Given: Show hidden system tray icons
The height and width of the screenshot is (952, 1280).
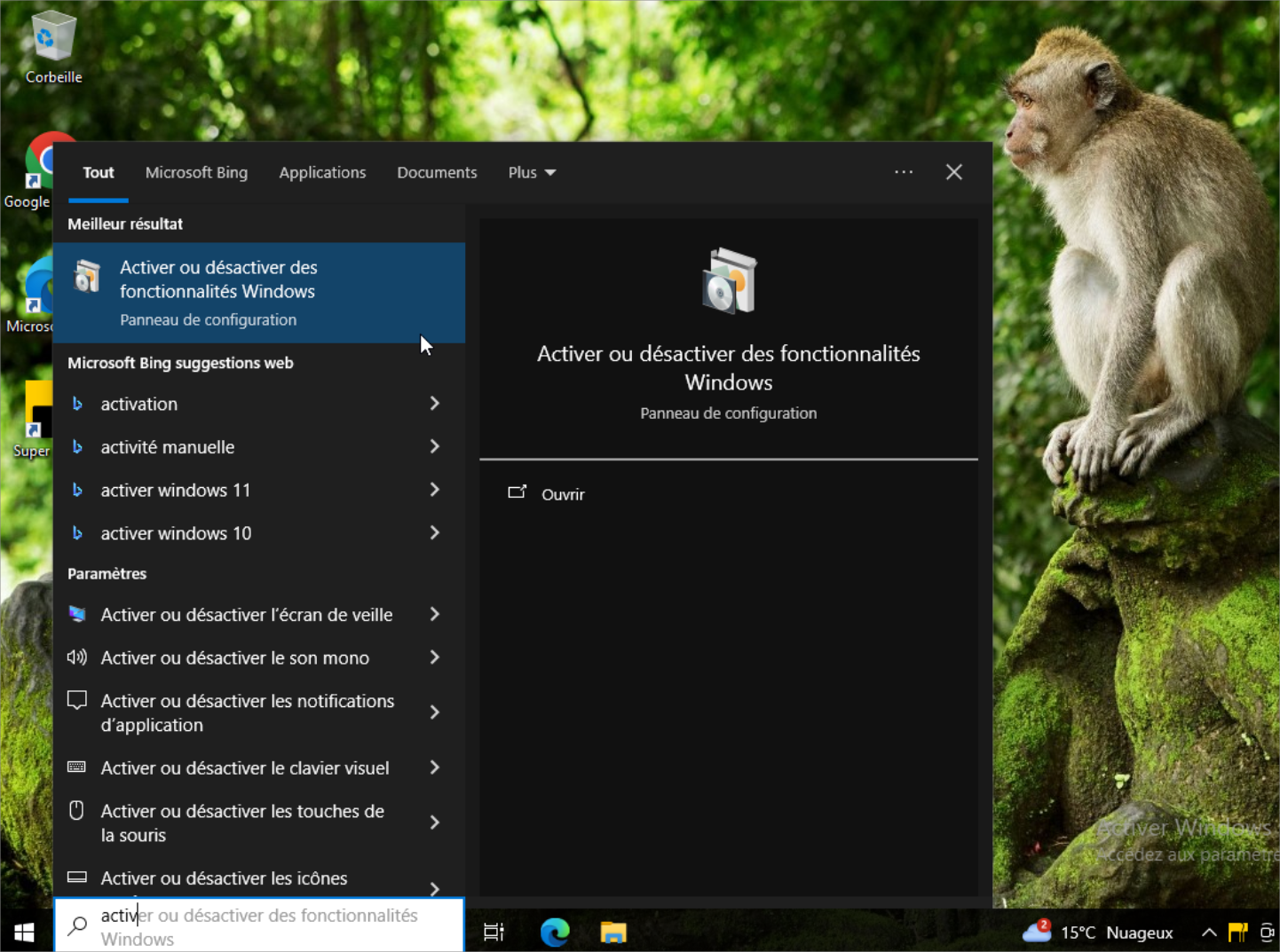Looking at the screenshot, I should [1209, 932].
